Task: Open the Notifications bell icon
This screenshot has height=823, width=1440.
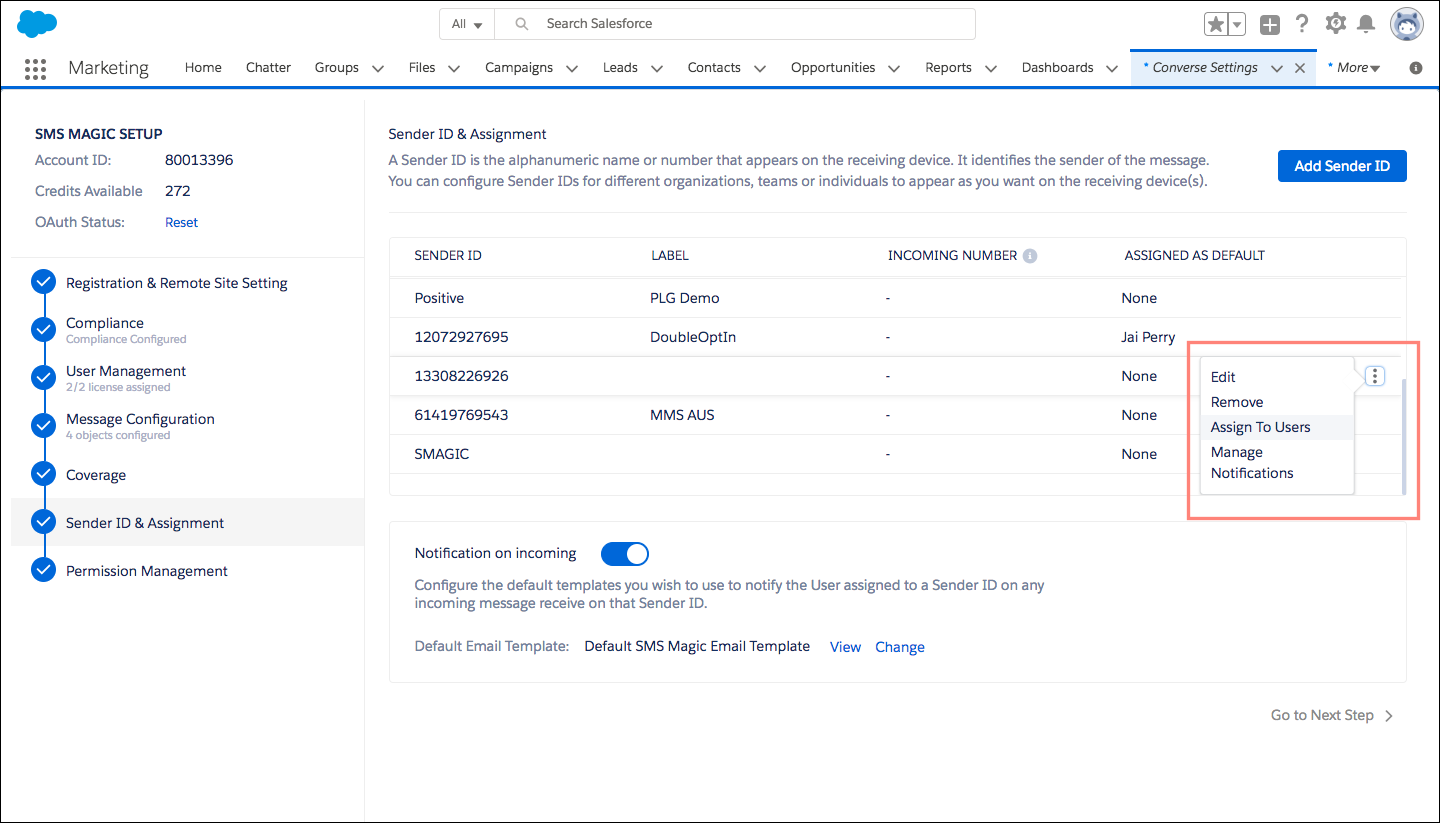Action: 1367,24
